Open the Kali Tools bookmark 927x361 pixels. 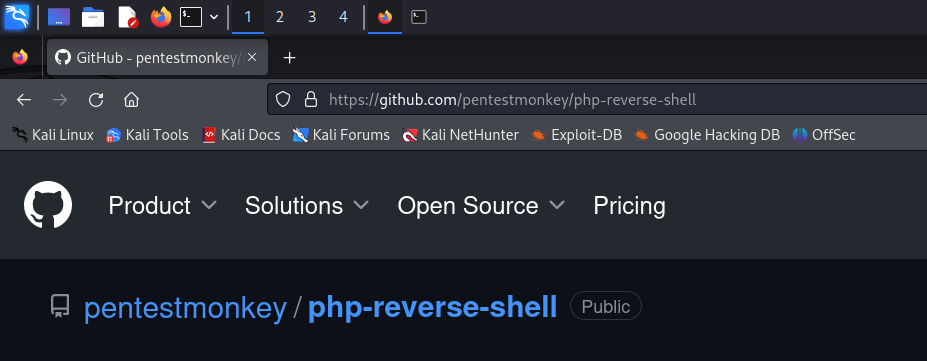pos(147,135)
